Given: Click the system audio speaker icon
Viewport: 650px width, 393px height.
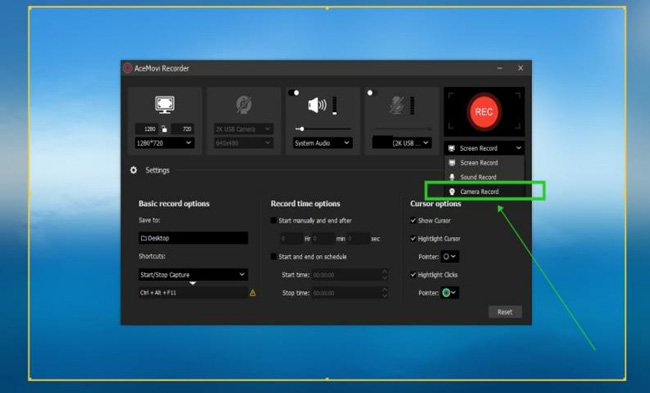Looking at the screenshot, I should 317,105.
